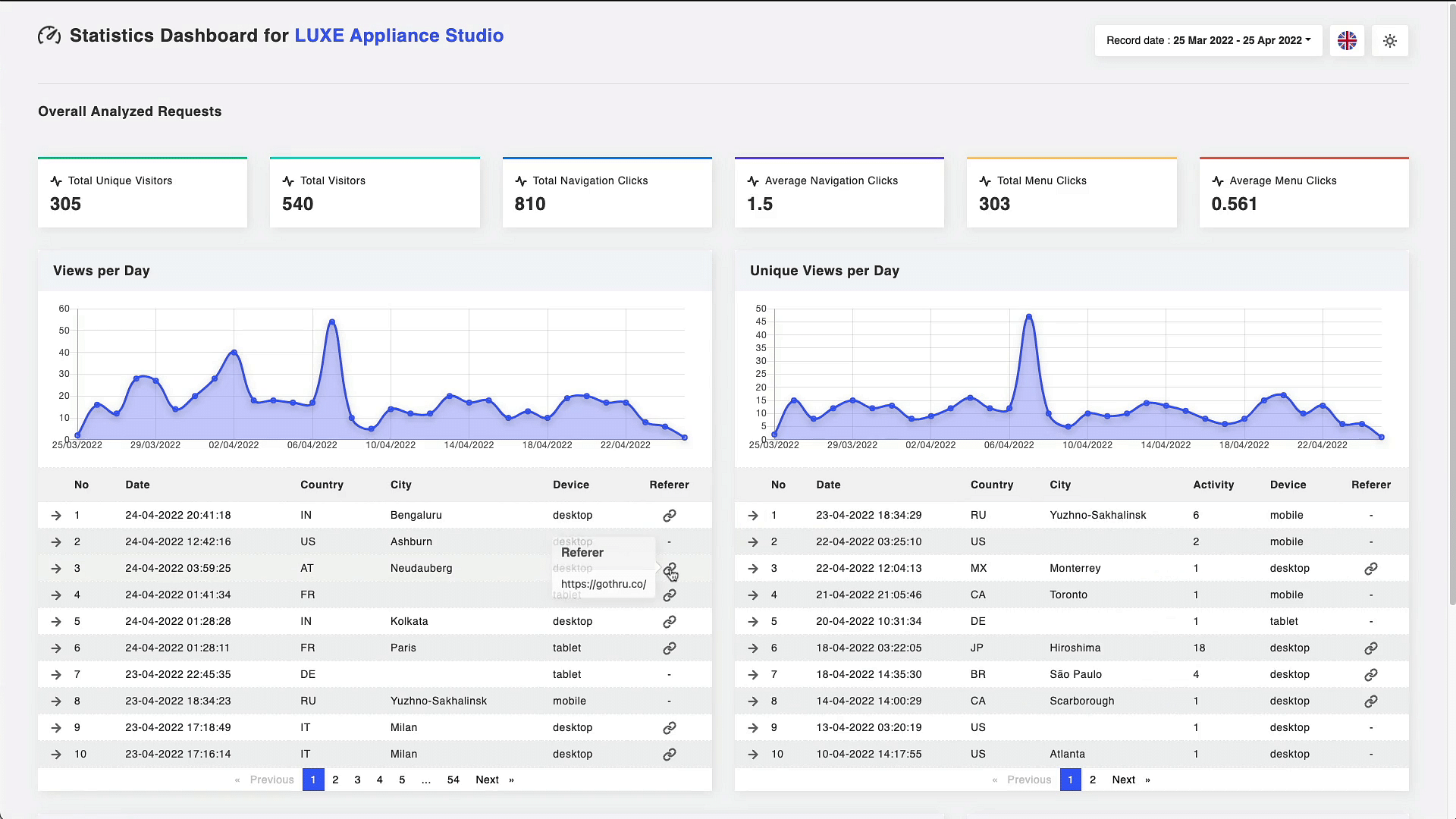Click the Date header in views table

[x=137, y=485]
